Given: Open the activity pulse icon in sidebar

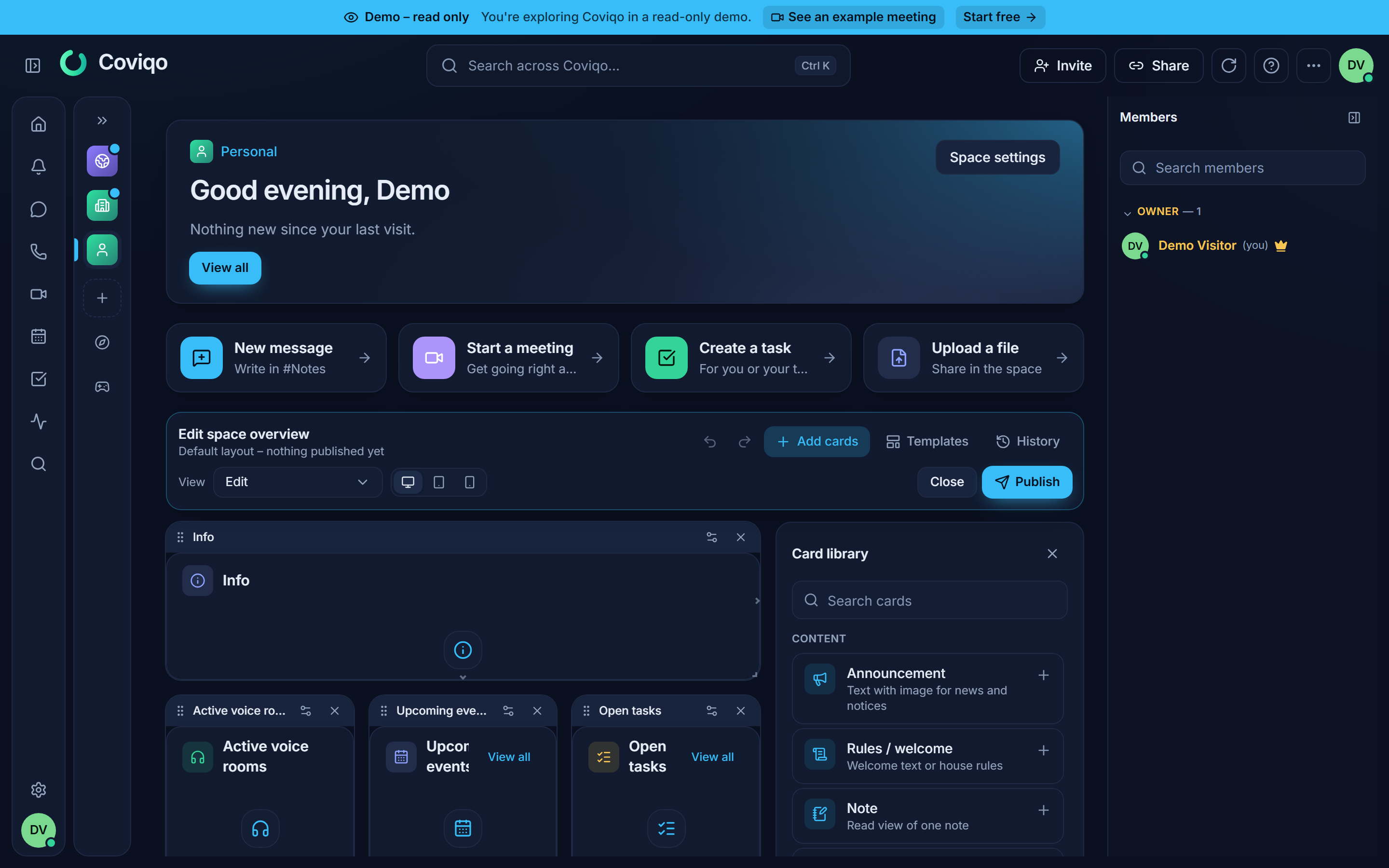Looking at the screenshot, I should tap(39, 421).
